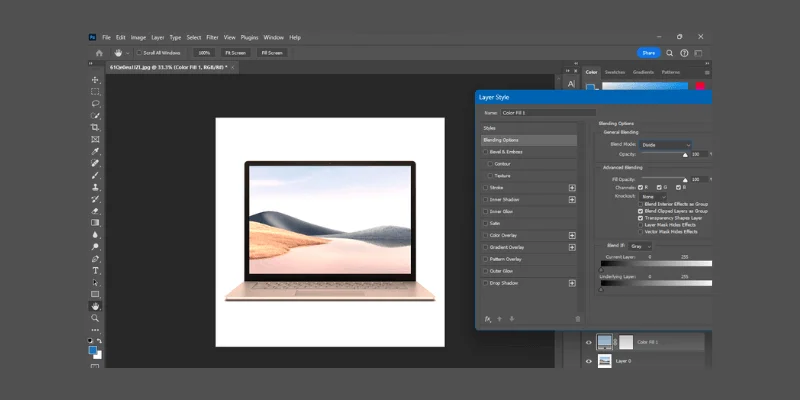The height and width of the screenshot is (400, 800).
Task: Click the Share button
Action: tap(648, 53)
